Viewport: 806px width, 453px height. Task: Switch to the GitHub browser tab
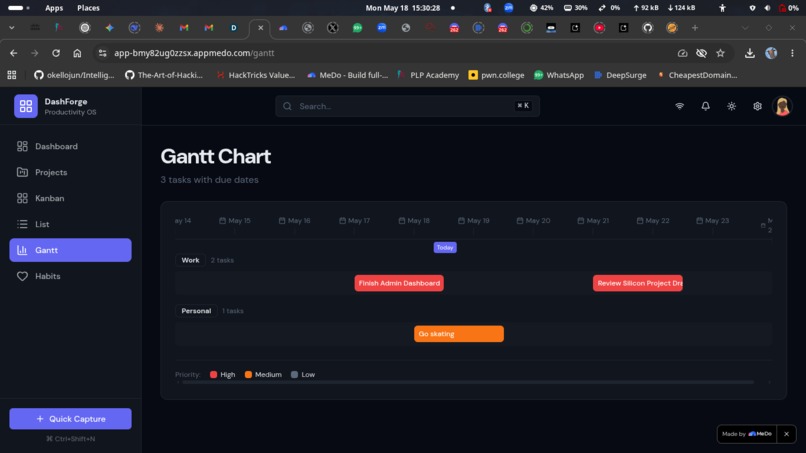pos(648,28)
